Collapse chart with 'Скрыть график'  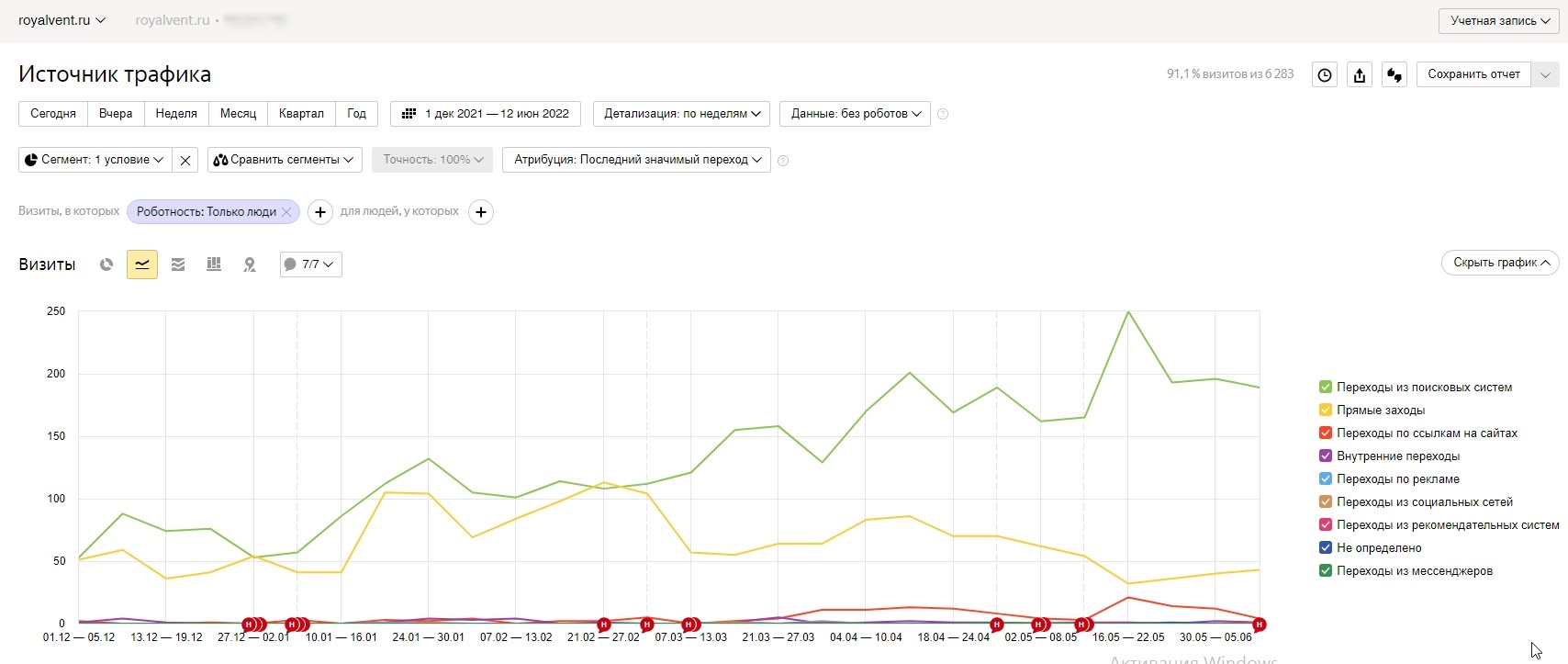coord(1500,263)
